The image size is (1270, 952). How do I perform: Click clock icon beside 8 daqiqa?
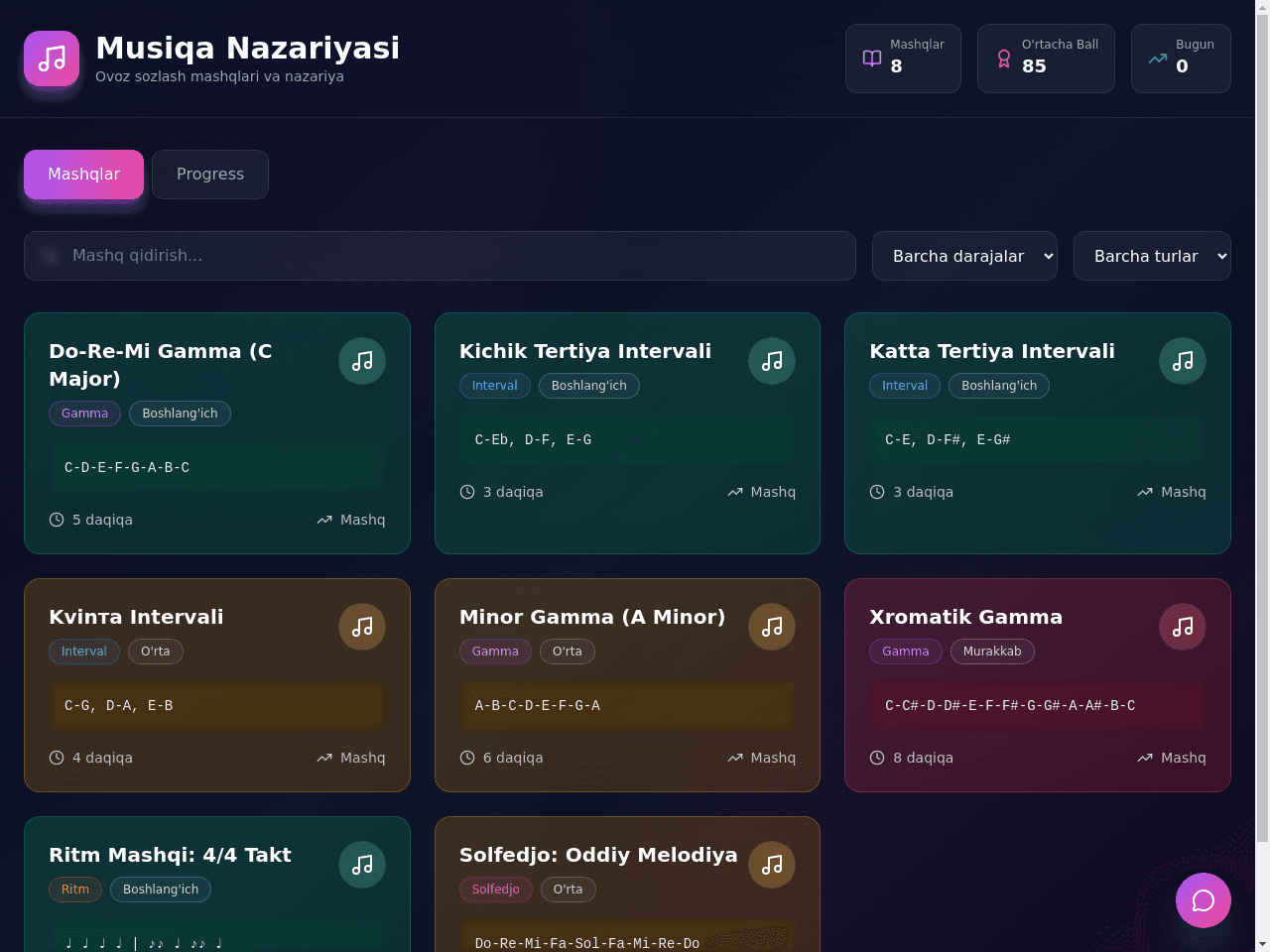click(x=877, y=758)
